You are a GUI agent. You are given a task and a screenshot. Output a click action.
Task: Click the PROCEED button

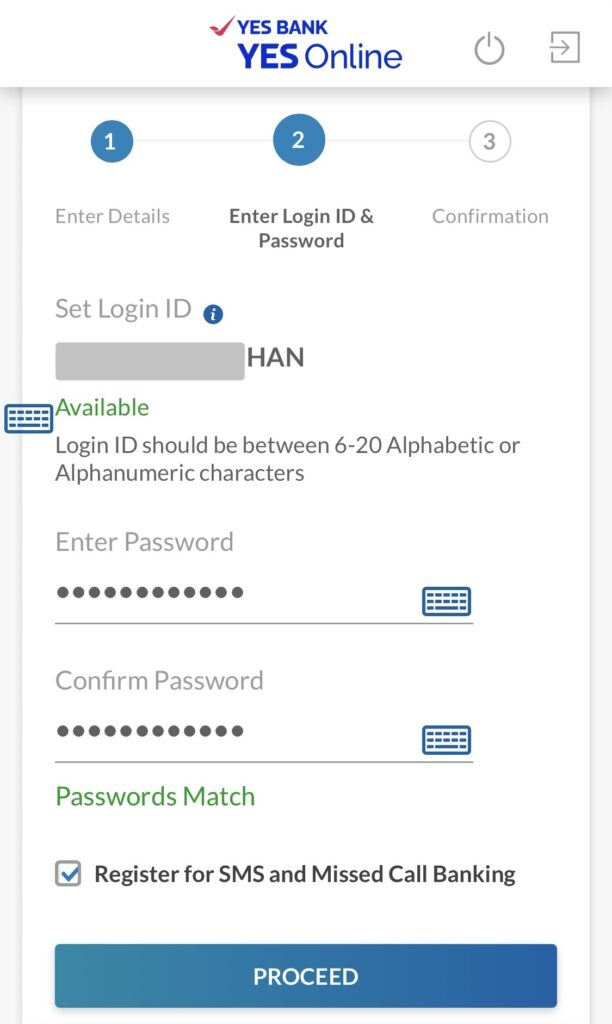click(306, 976)
